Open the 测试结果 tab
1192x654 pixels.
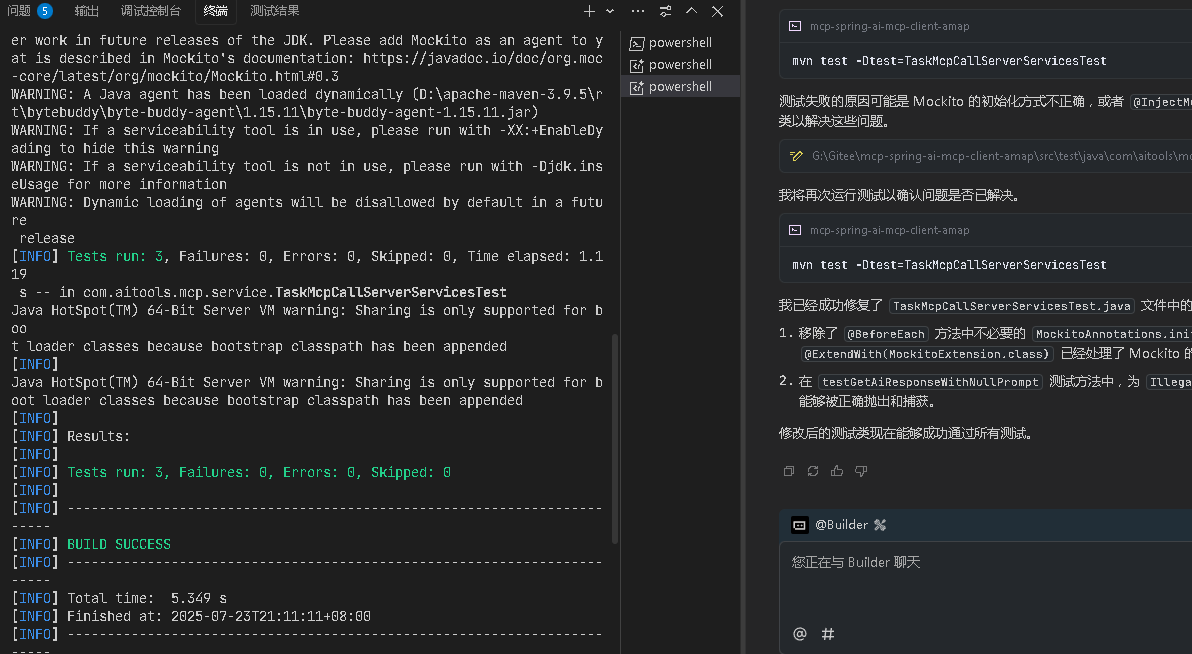[275, 11]
